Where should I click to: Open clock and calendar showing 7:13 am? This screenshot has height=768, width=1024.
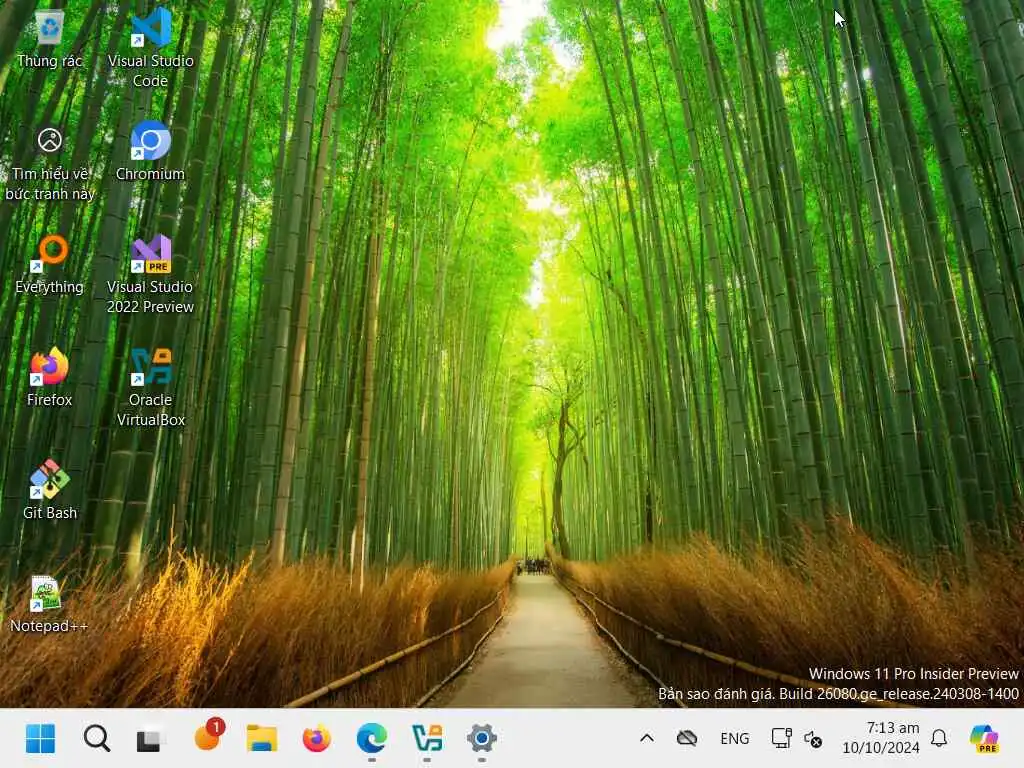[x=880, y=738]
